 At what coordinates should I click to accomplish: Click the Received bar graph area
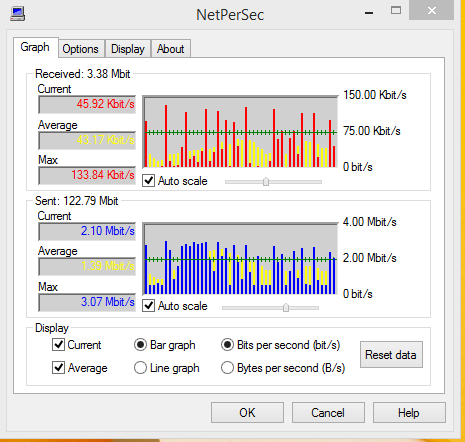(x=240, y=132)
